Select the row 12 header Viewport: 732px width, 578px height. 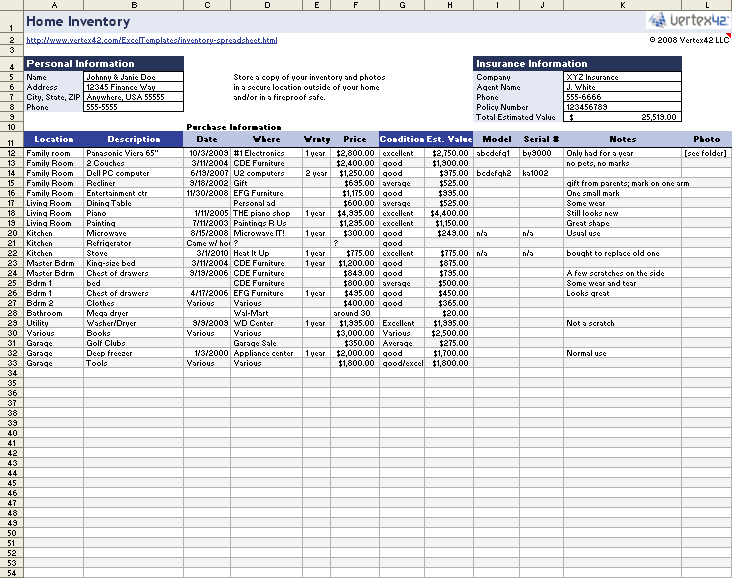pos(10,153)
